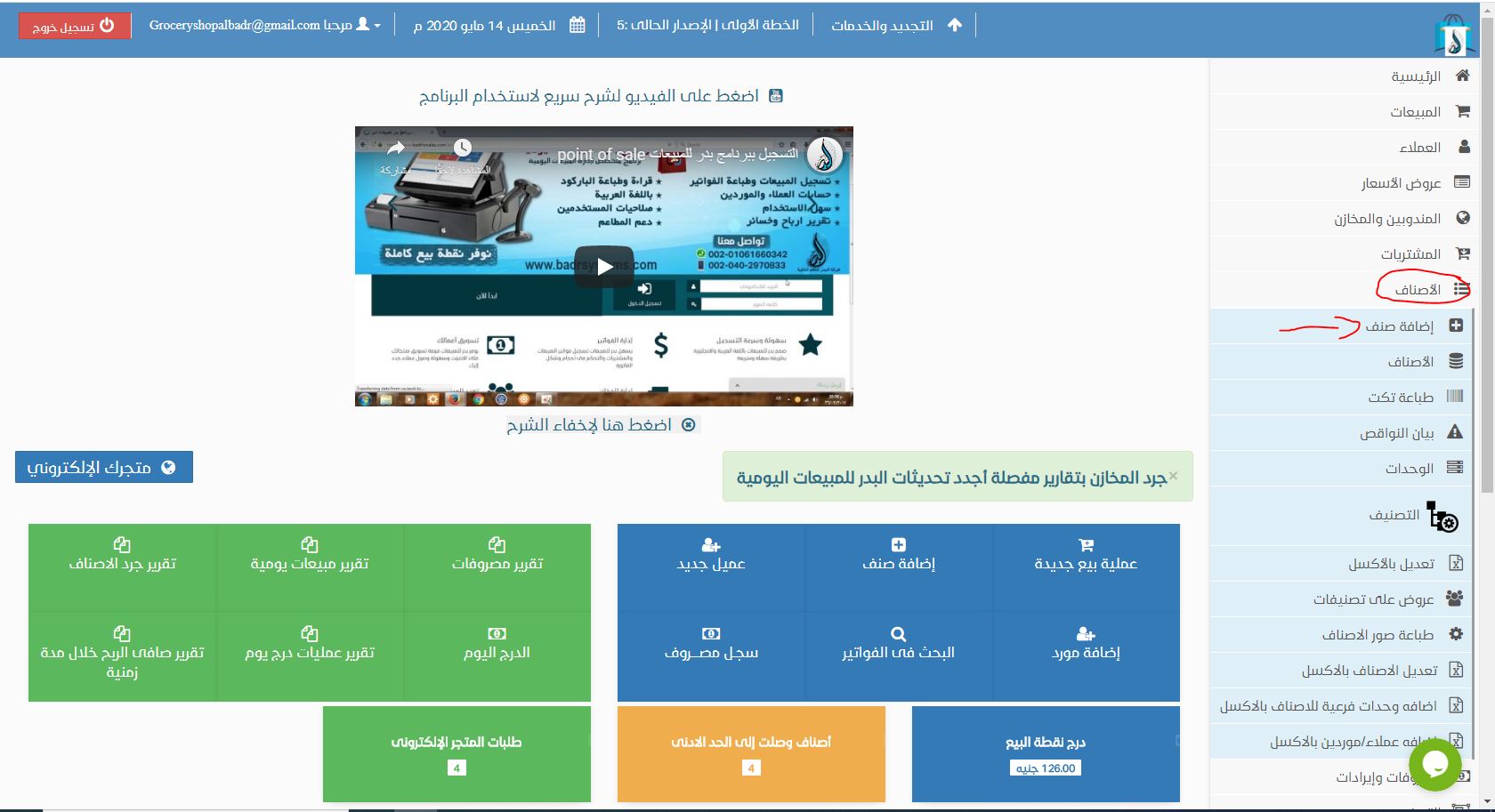Expand the التصنيف sidebar section
This screenshot has height=812, width=1495.
[x=1394, y=515]
